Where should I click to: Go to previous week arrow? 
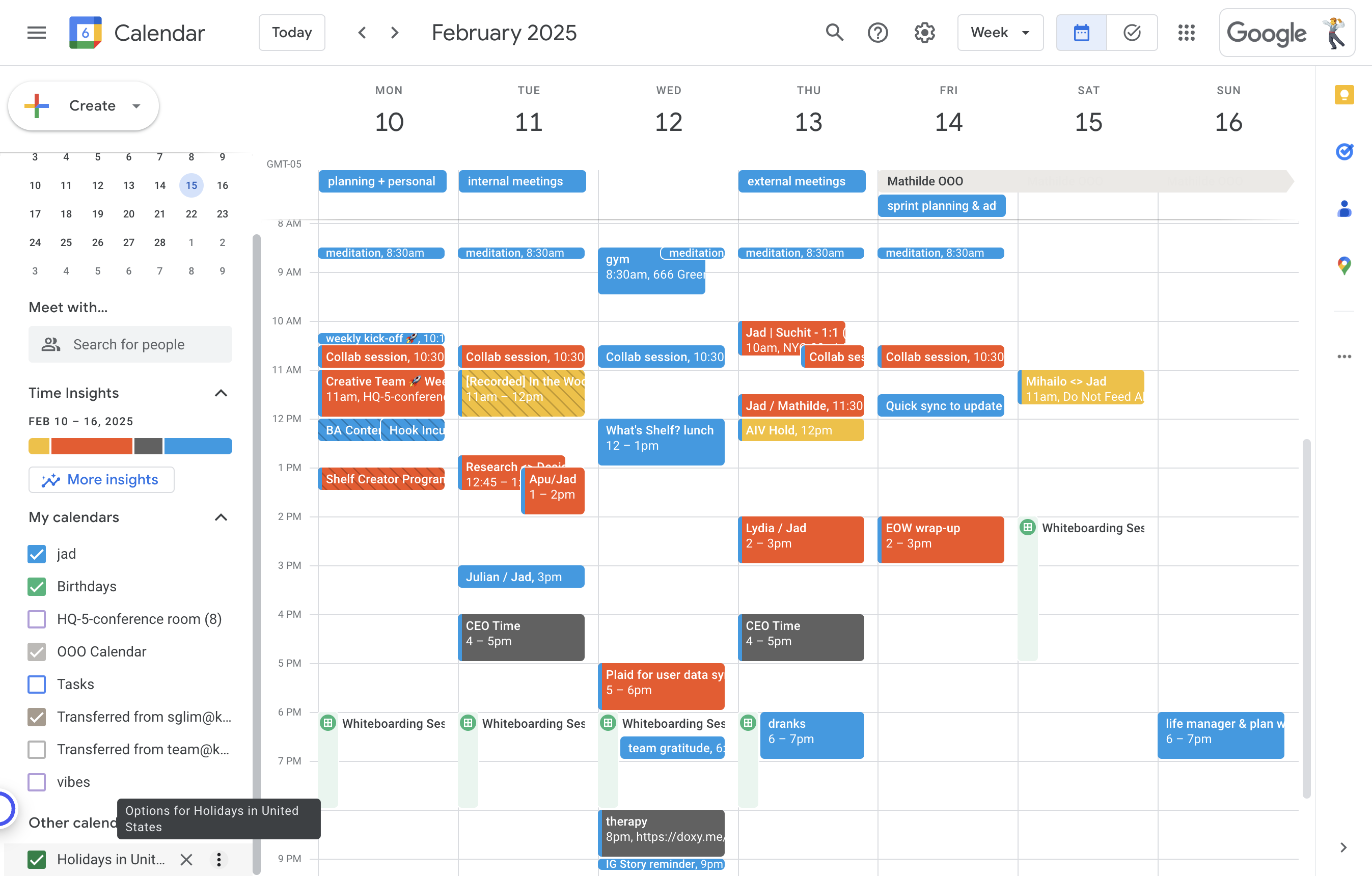(x=362, y=33)
